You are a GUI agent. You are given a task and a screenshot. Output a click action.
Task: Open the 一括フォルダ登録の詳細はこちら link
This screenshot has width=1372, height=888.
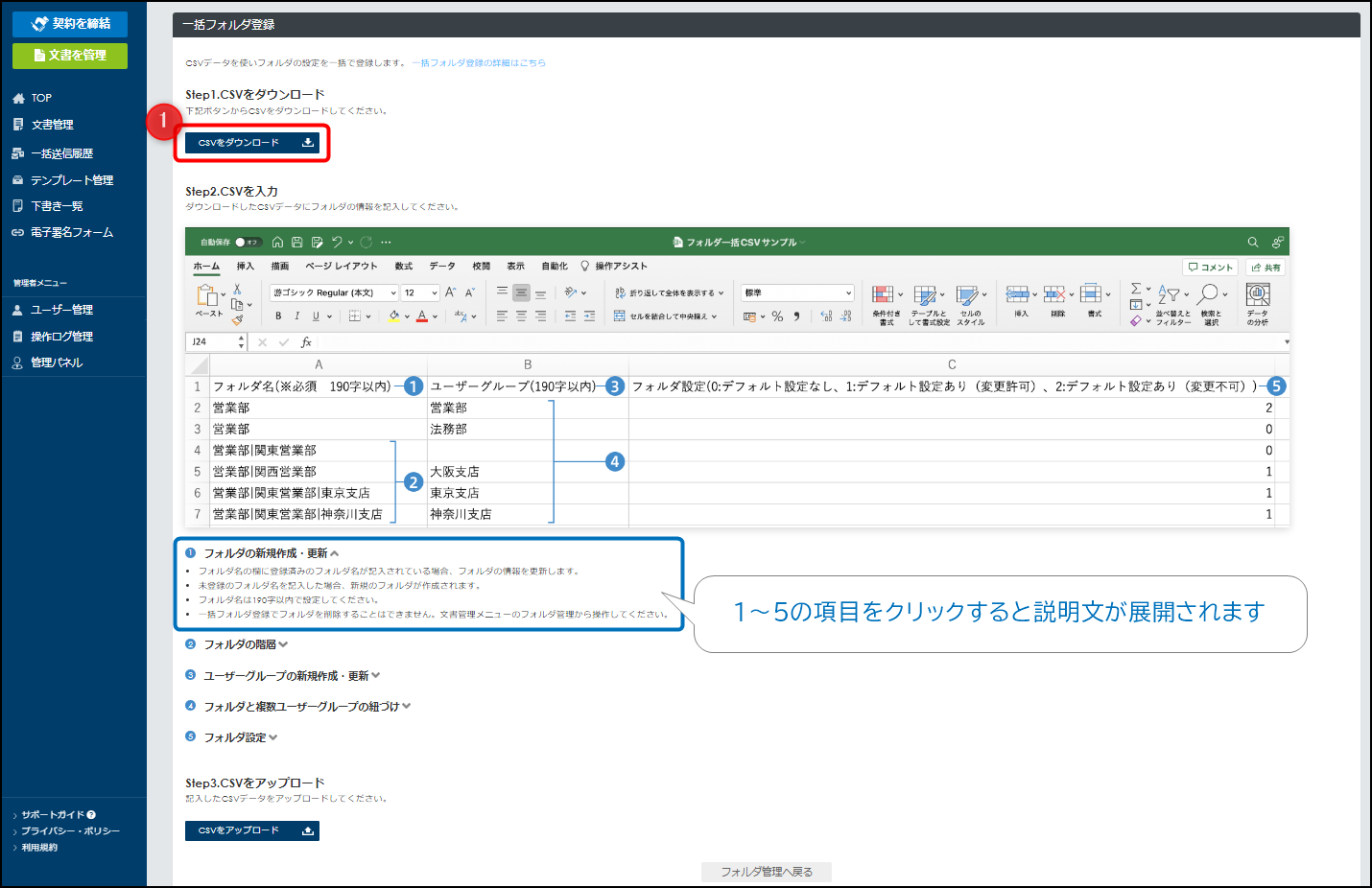(479, 63)
